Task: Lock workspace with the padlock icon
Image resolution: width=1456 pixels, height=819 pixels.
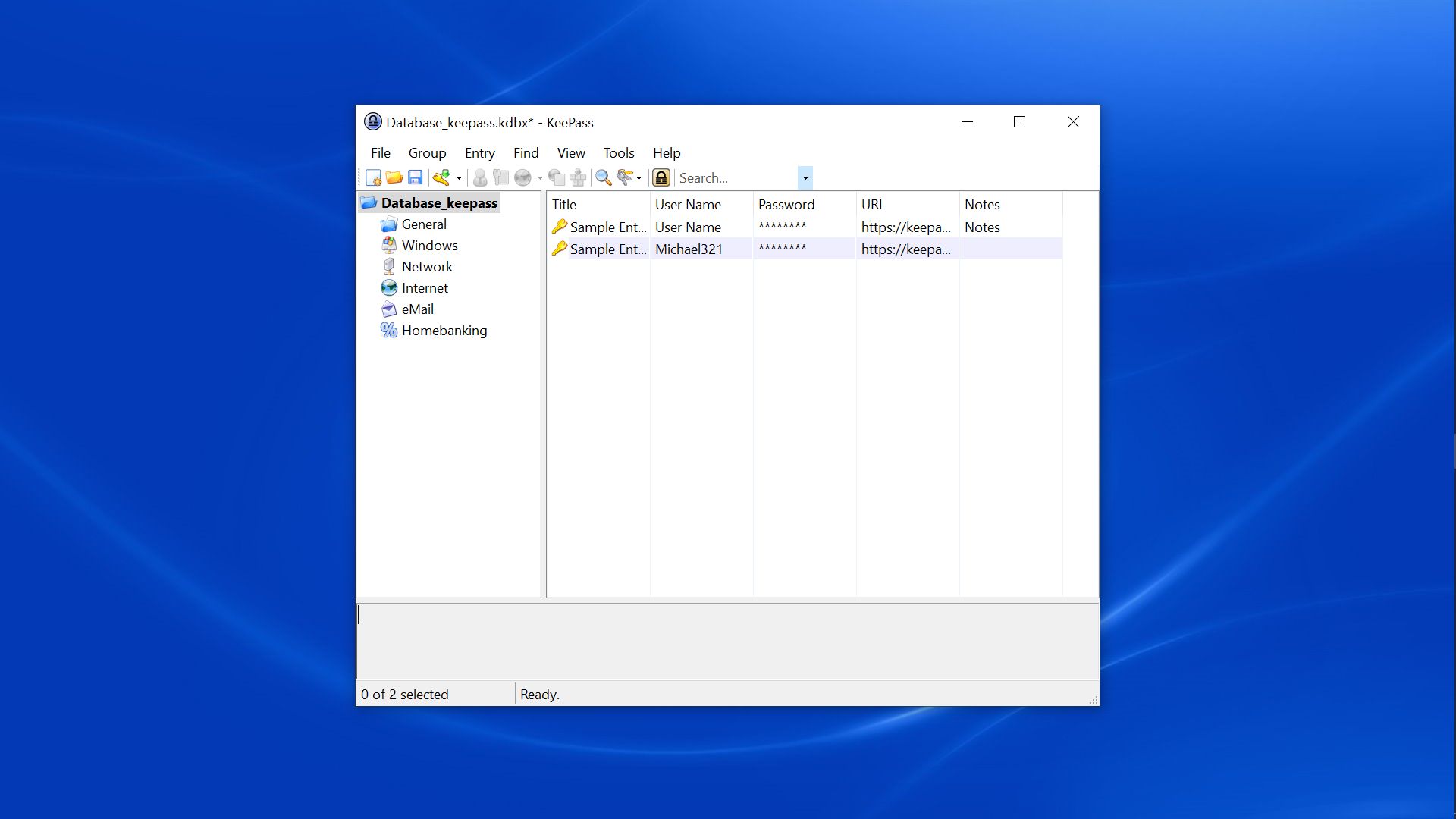Action: coord(661,177)
